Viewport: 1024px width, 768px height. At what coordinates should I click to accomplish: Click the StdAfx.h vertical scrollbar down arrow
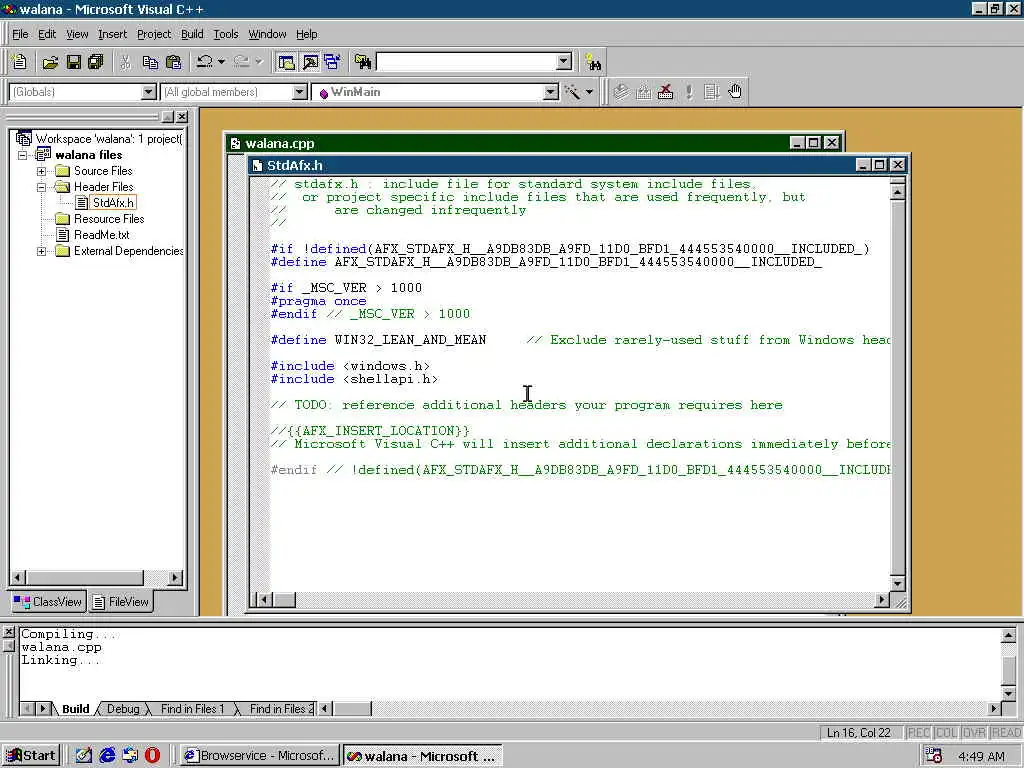coord(897,583)
